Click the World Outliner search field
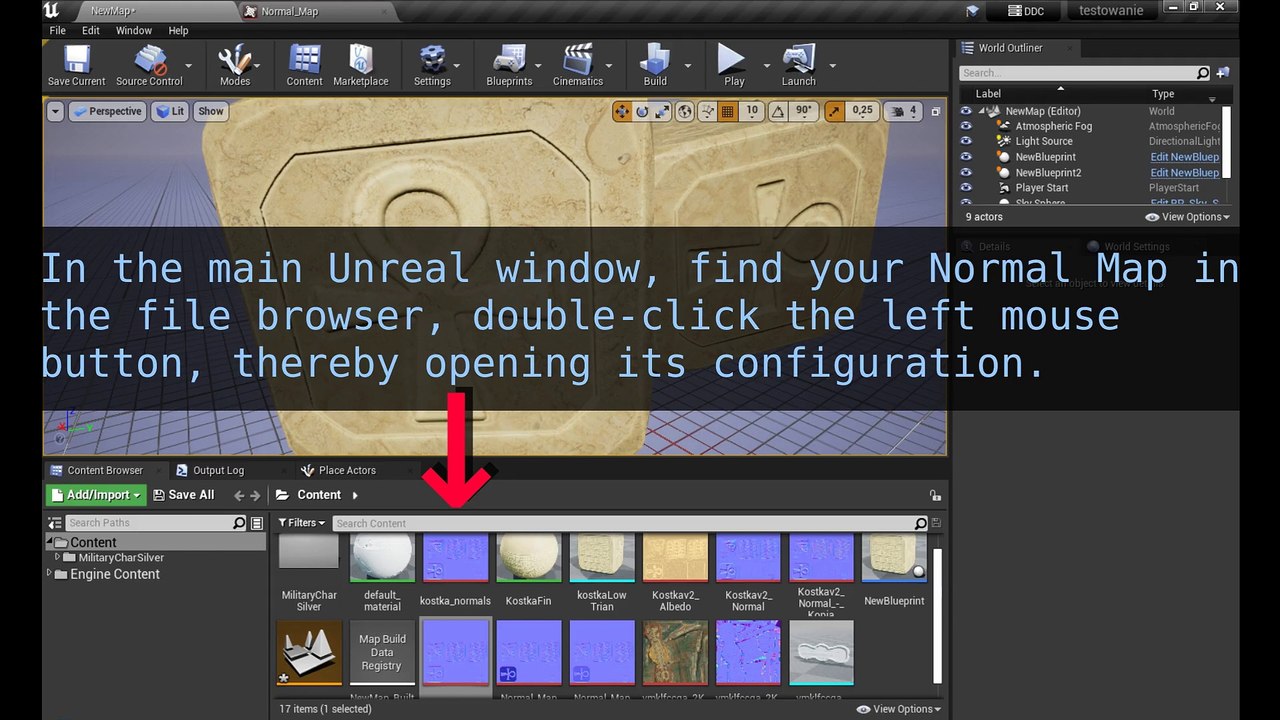Screen dimensions: 1280x720 pyautogui.click(x=1084, y=73)
